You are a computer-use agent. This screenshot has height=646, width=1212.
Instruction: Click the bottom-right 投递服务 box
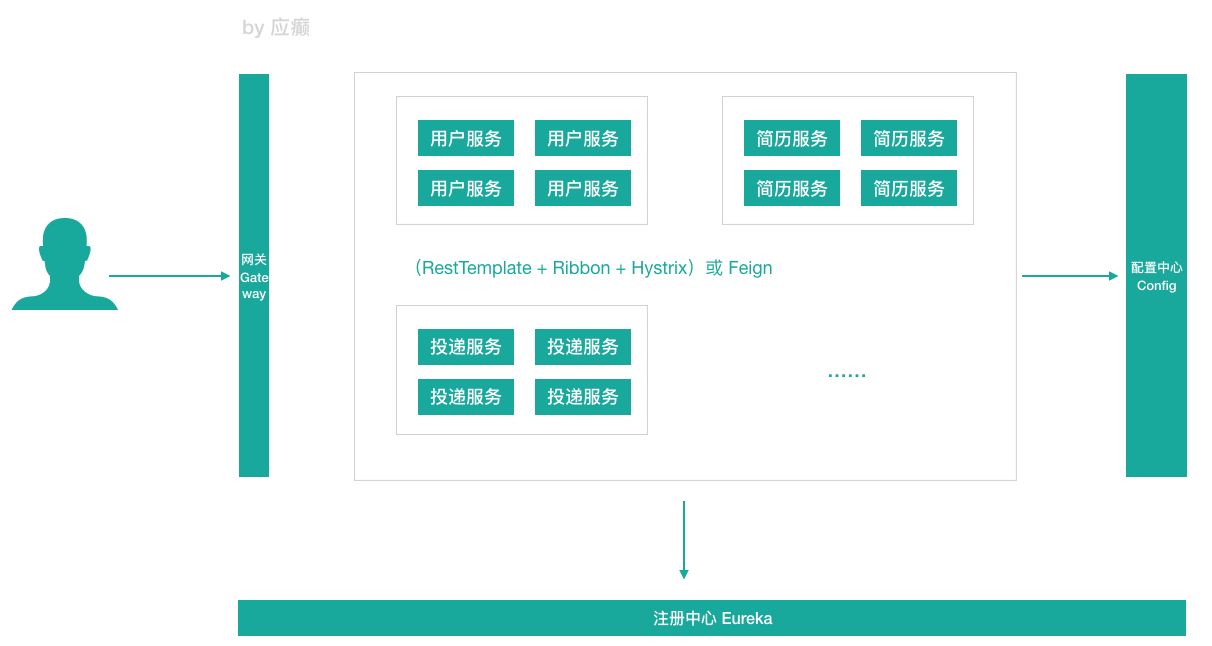pyautogui.click(x=583, y=397)
